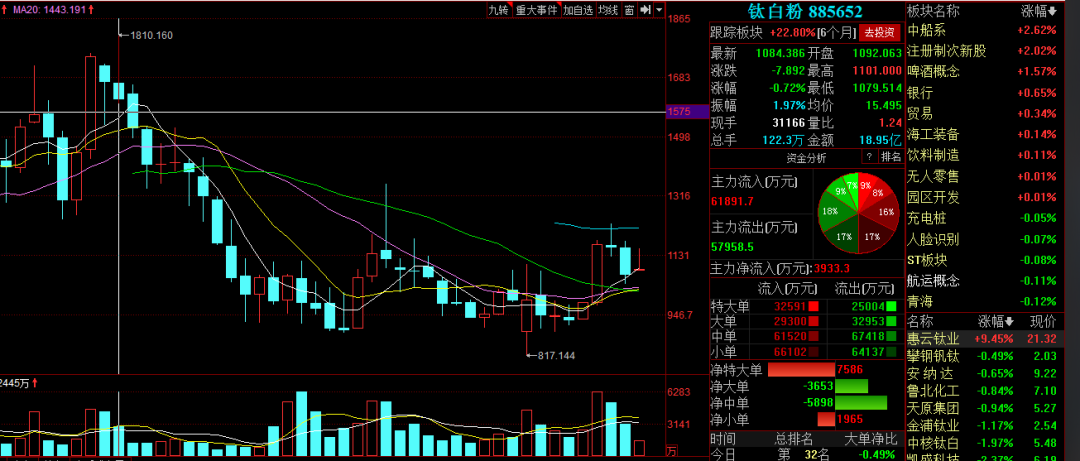Click the 主力流入 value 61891.7
This screenshot has height=461, width=1080.
[731, 201]
